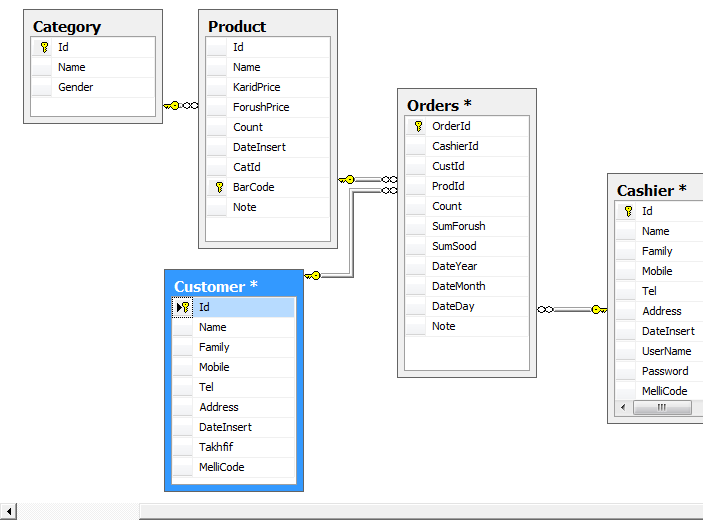This screenshot has height=520, width=703.
Task: Click the diagram's bottom left scroll arrow
Action: click(8, 512)
